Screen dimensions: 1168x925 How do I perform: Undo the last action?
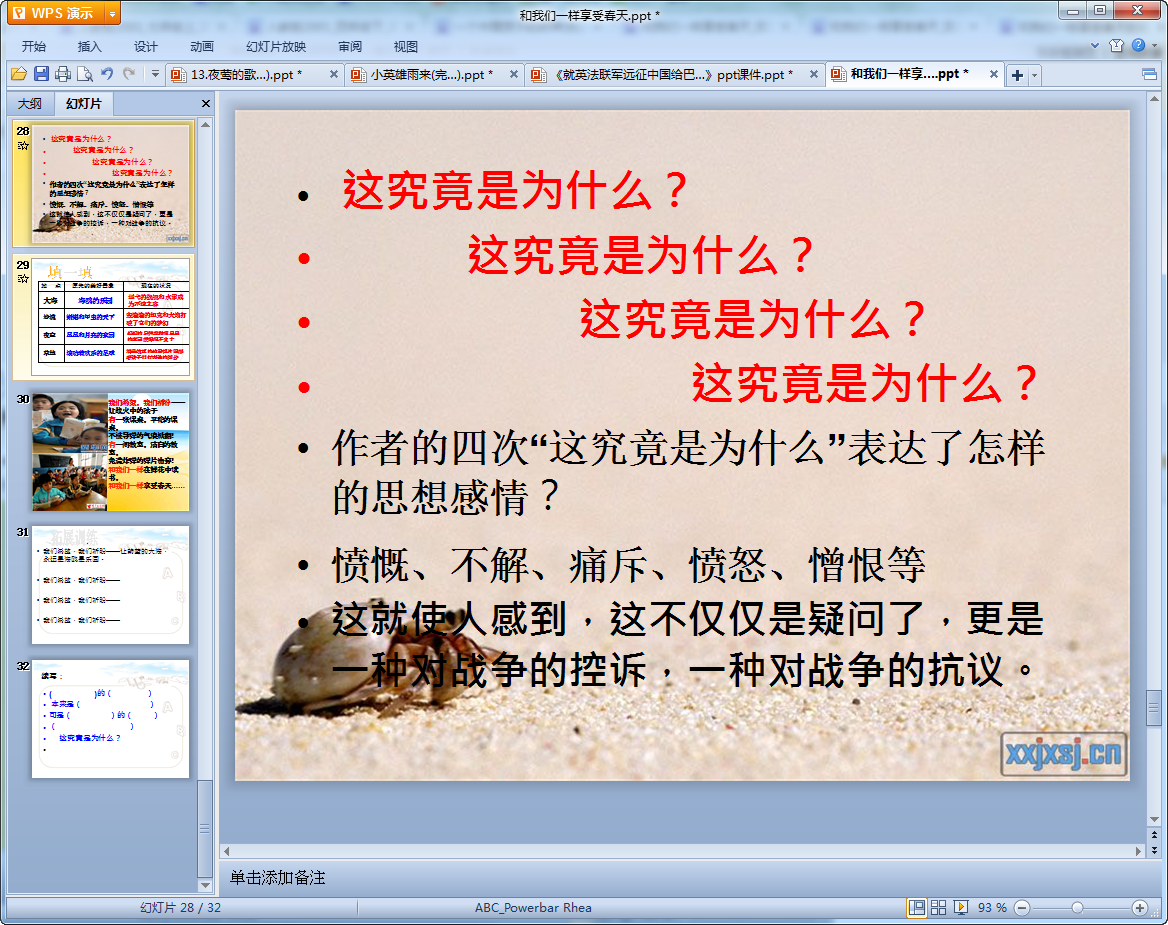pos(107,74)
